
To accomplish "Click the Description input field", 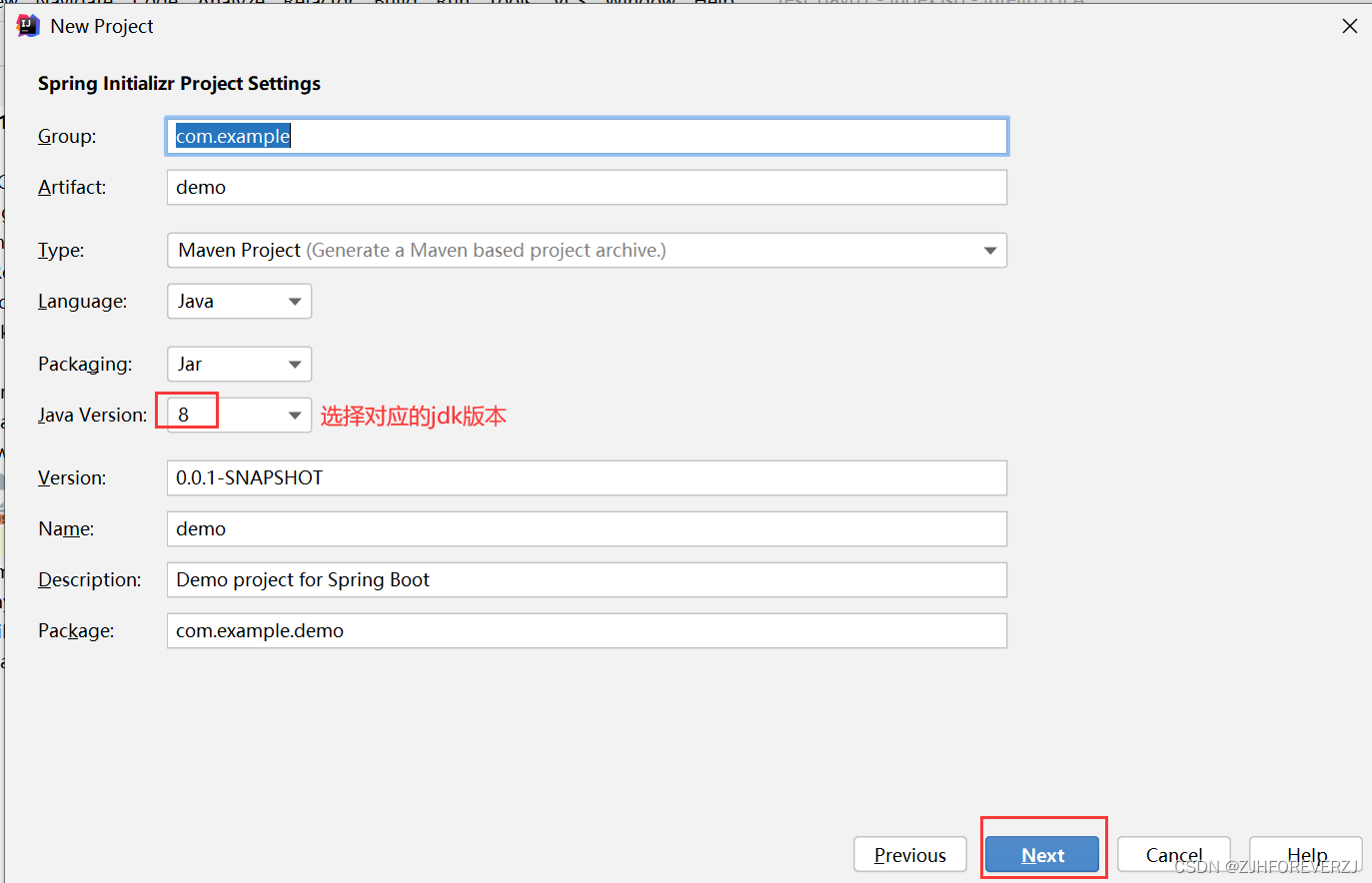I will tap(587, 579).
